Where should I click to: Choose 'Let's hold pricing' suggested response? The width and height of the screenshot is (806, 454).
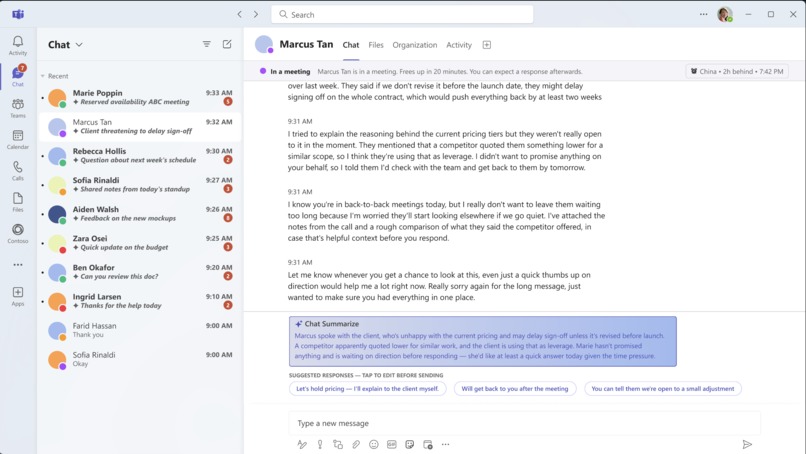[x=368, y=389]
